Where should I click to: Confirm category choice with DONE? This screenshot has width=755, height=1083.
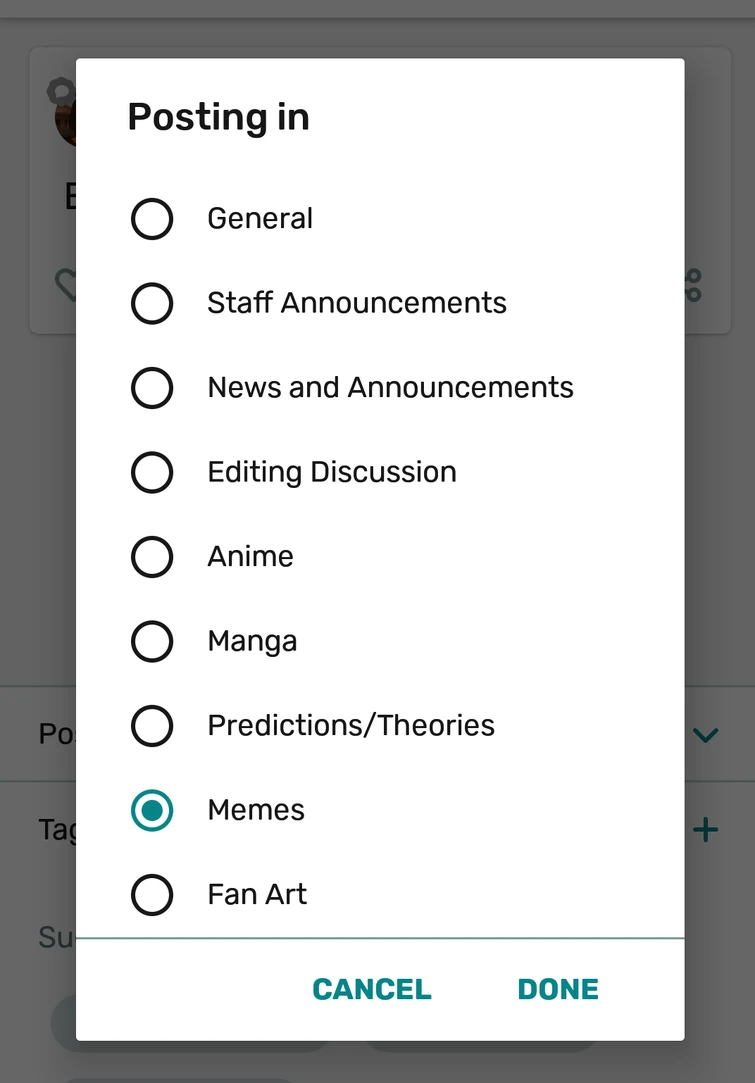(x=557, y=988)
